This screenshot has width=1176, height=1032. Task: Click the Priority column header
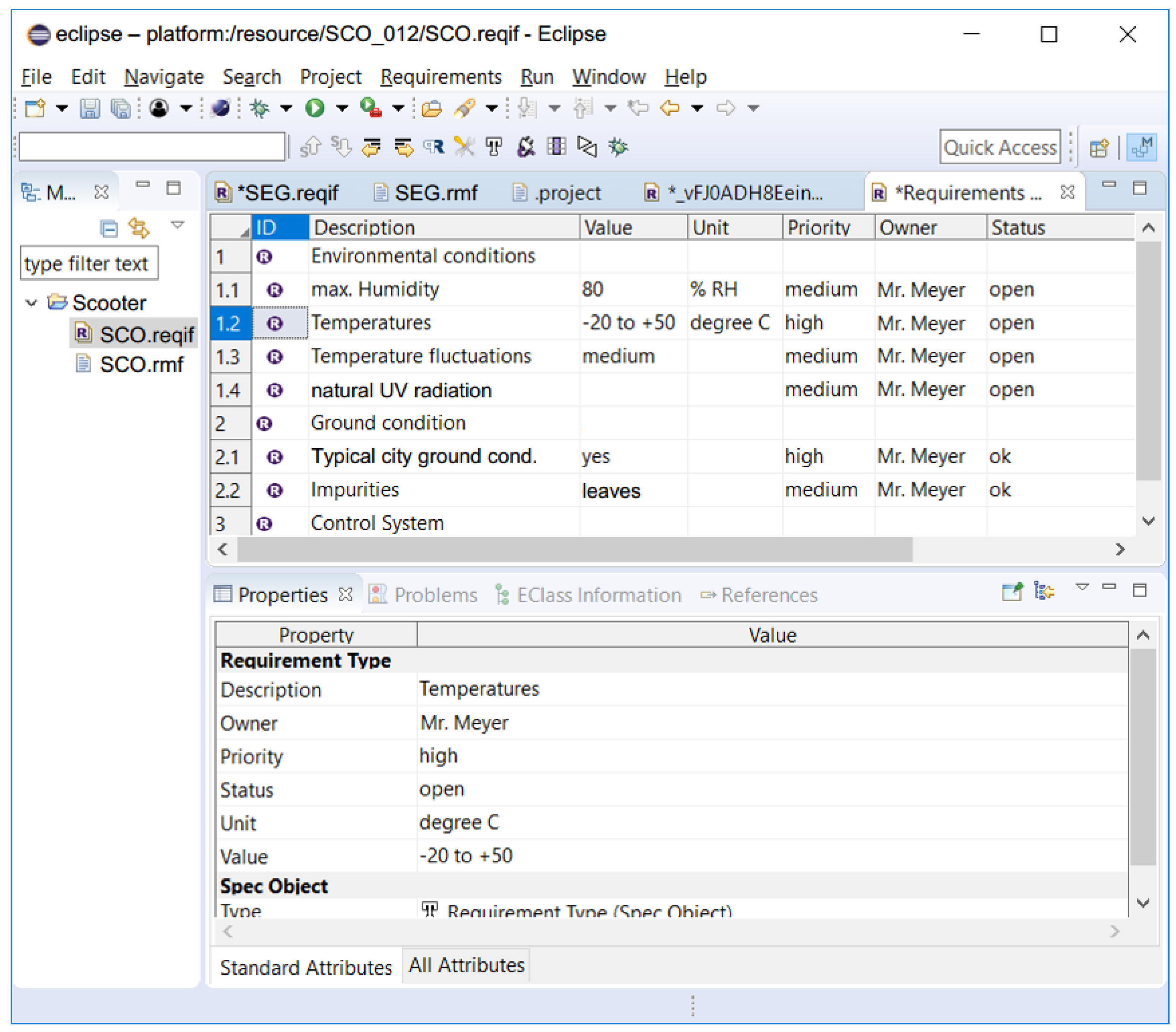[828, 227]
